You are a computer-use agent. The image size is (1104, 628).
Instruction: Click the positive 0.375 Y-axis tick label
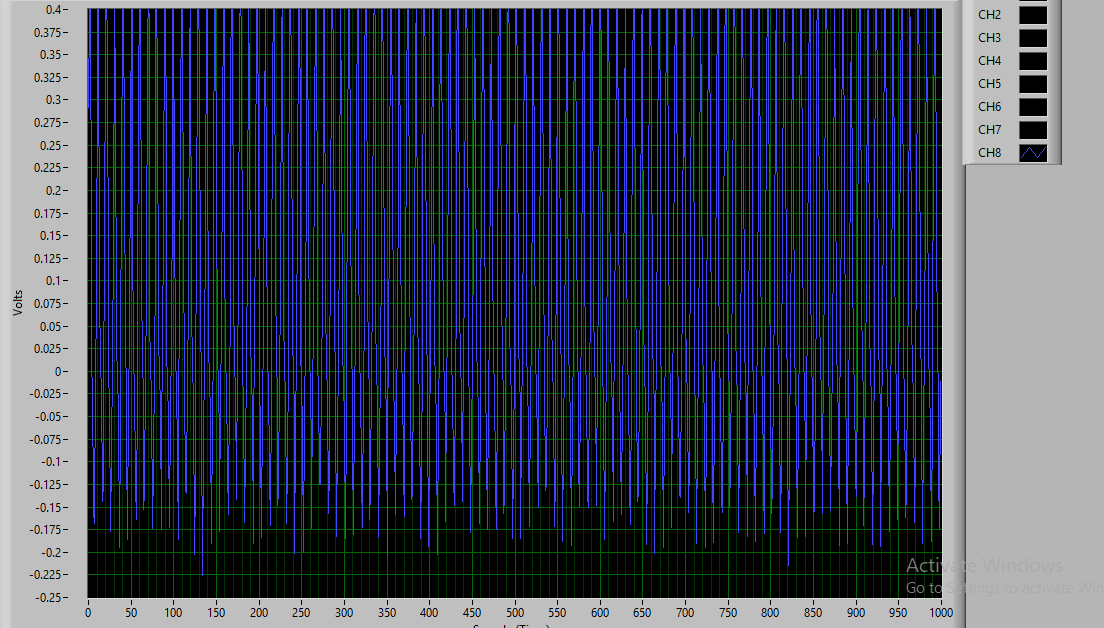pyautogui.click(x=48, y=32)
